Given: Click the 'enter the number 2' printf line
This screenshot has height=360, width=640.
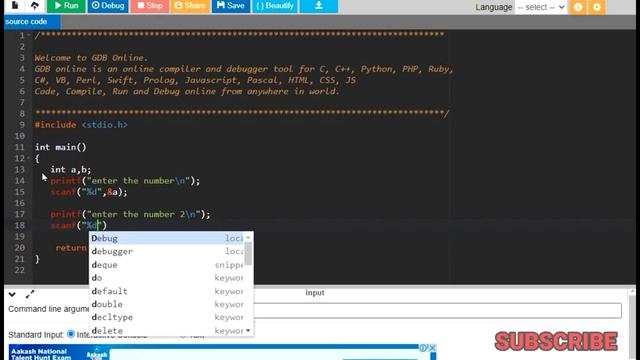Looking at the screenshot, I should coord(131,214).
